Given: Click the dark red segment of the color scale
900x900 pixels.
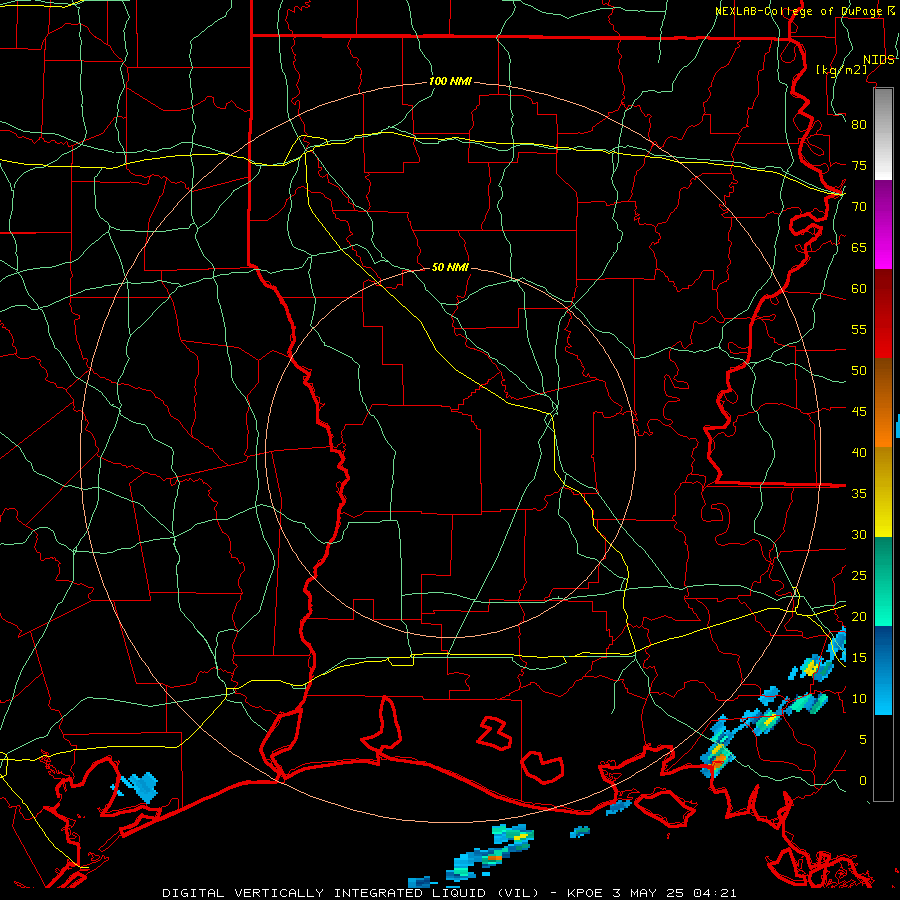Looking at the screenshot, I should (883, 314).
